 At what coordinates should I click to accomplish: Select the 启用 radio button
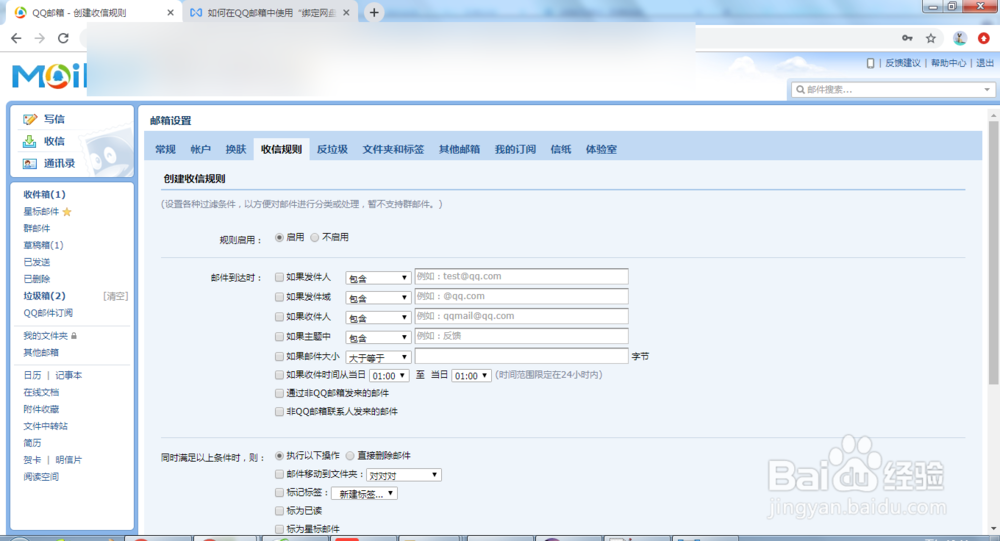coord(279,237)
